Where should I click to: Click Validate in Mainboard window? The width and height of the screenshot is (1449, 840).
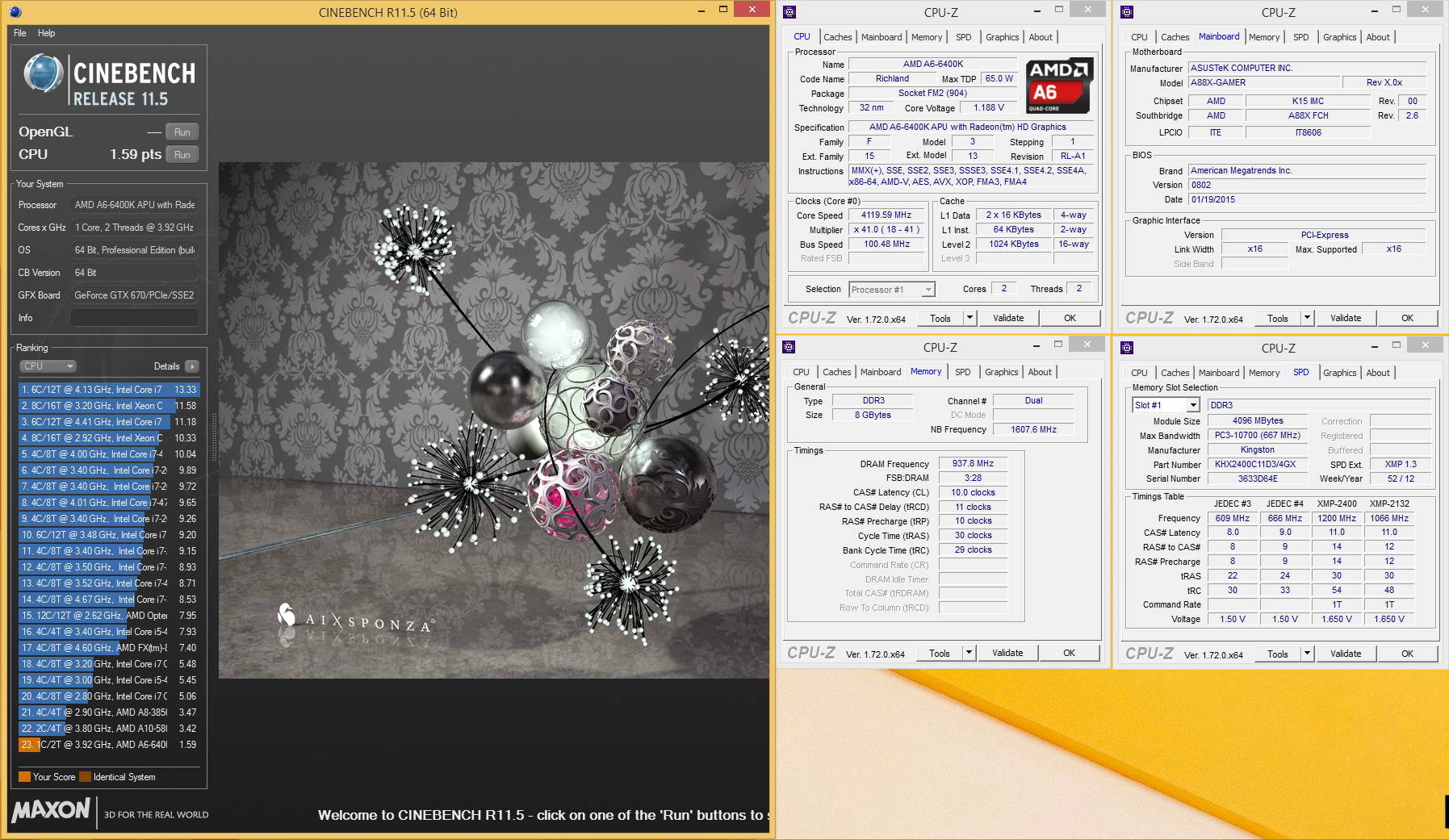pos(1346,319)
